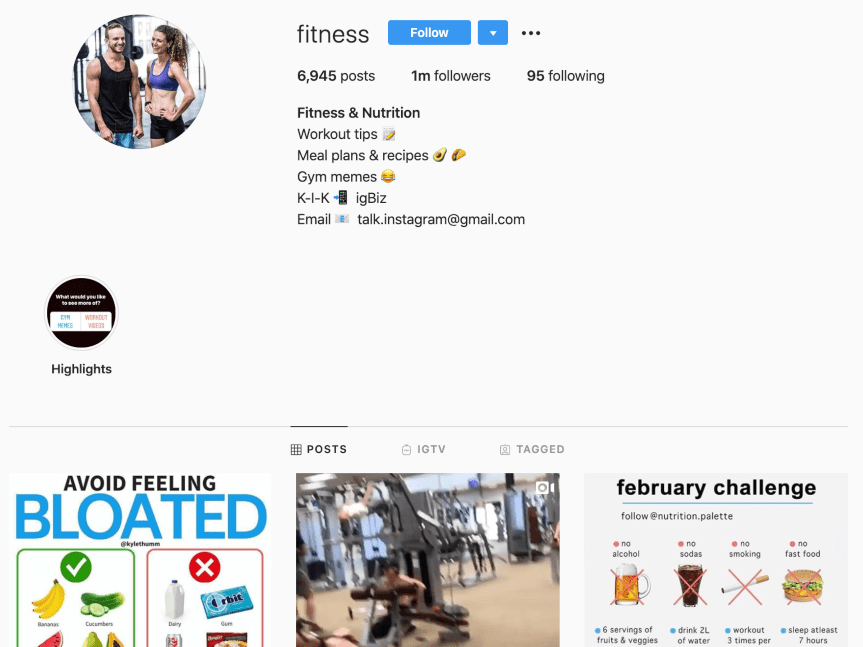Open the february challenge post
863x647 pixels.
[x=715, y=560]
